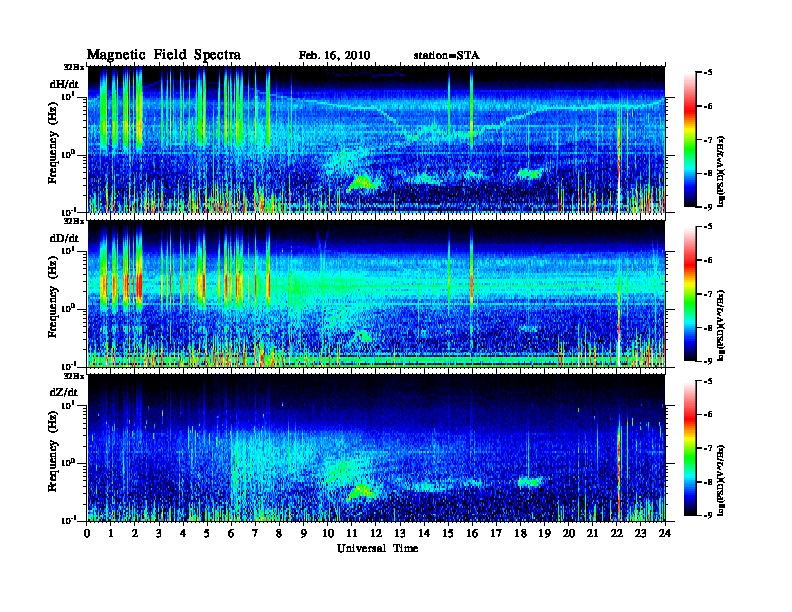Click the log(PSD) label beside dZ/dt color bar

pos(721,479)
